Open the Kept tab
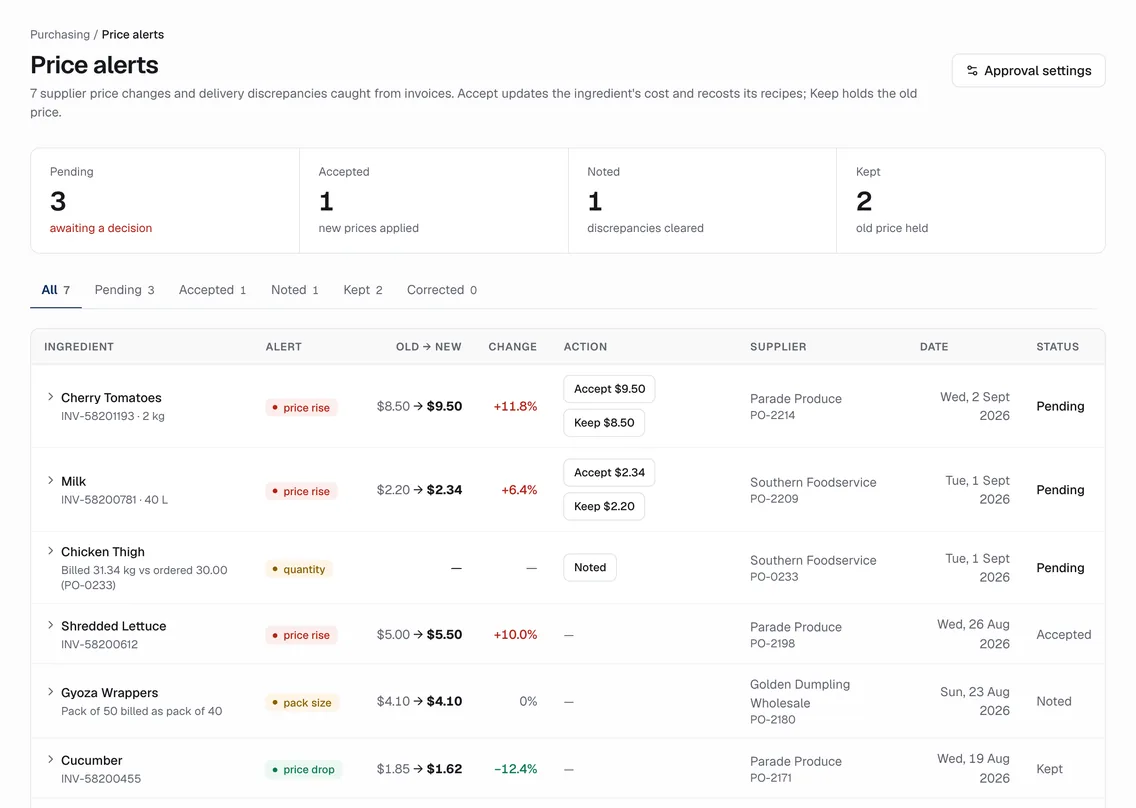1136x808 pixels. pyautogui.click(x=362, y=290)
